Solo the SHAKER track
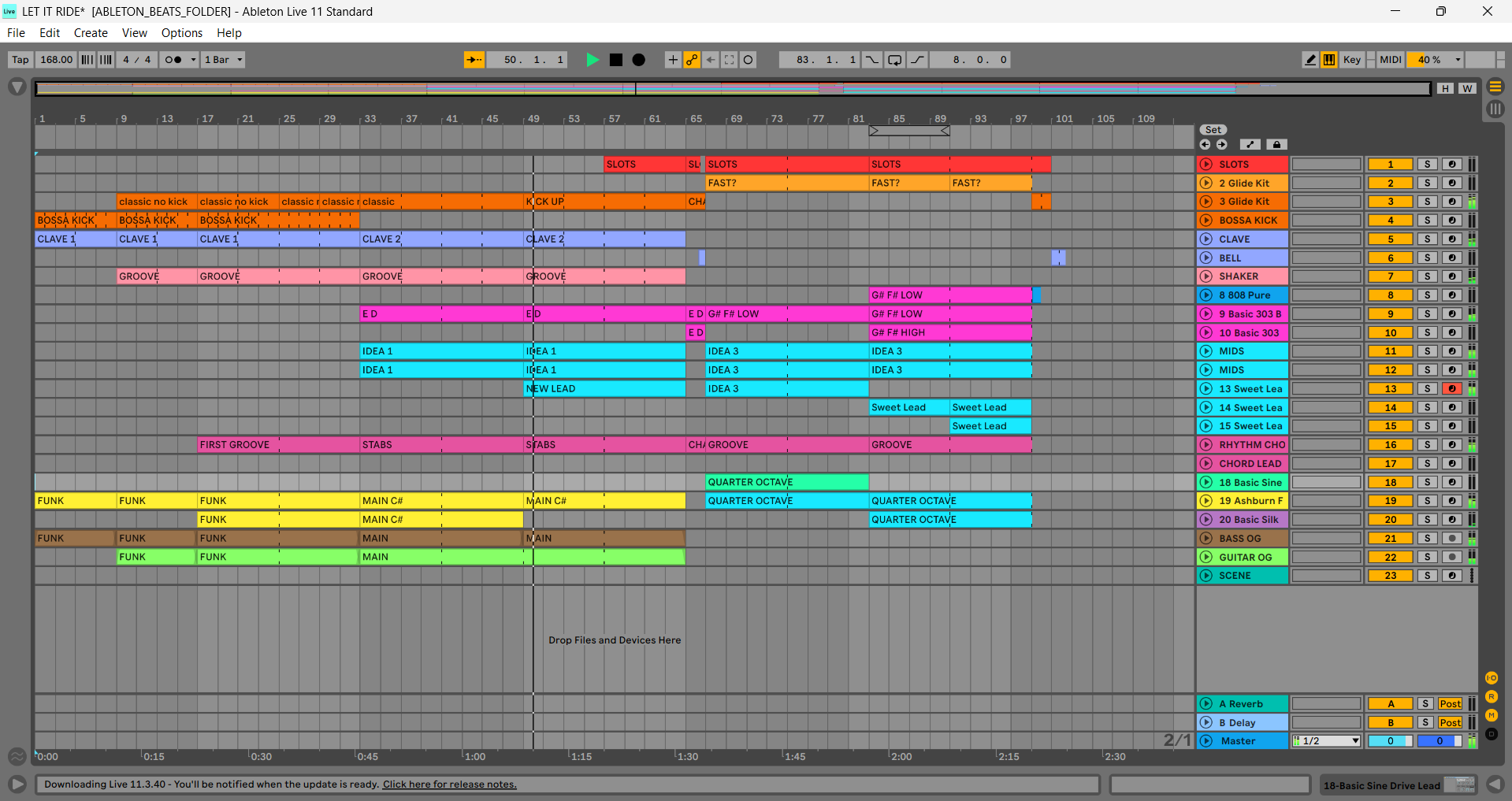The image size is (1512, 801). tap(1427, 276)
